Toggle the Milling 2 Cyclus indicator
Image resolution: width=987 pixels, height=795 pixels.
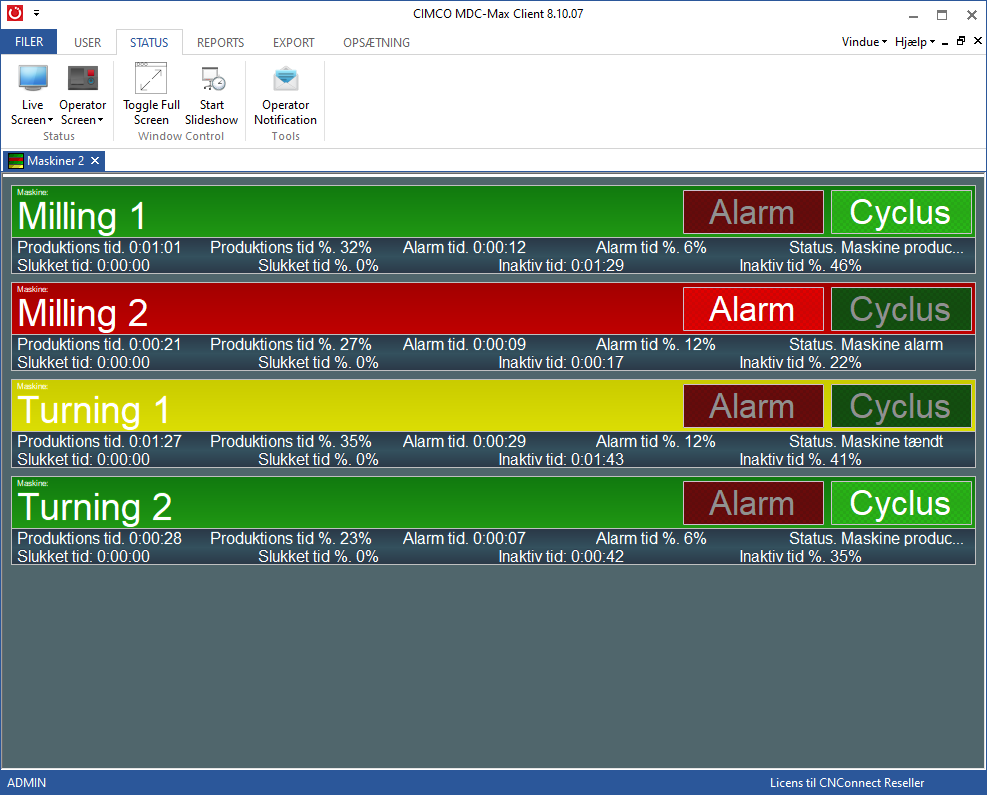point(900,309)
